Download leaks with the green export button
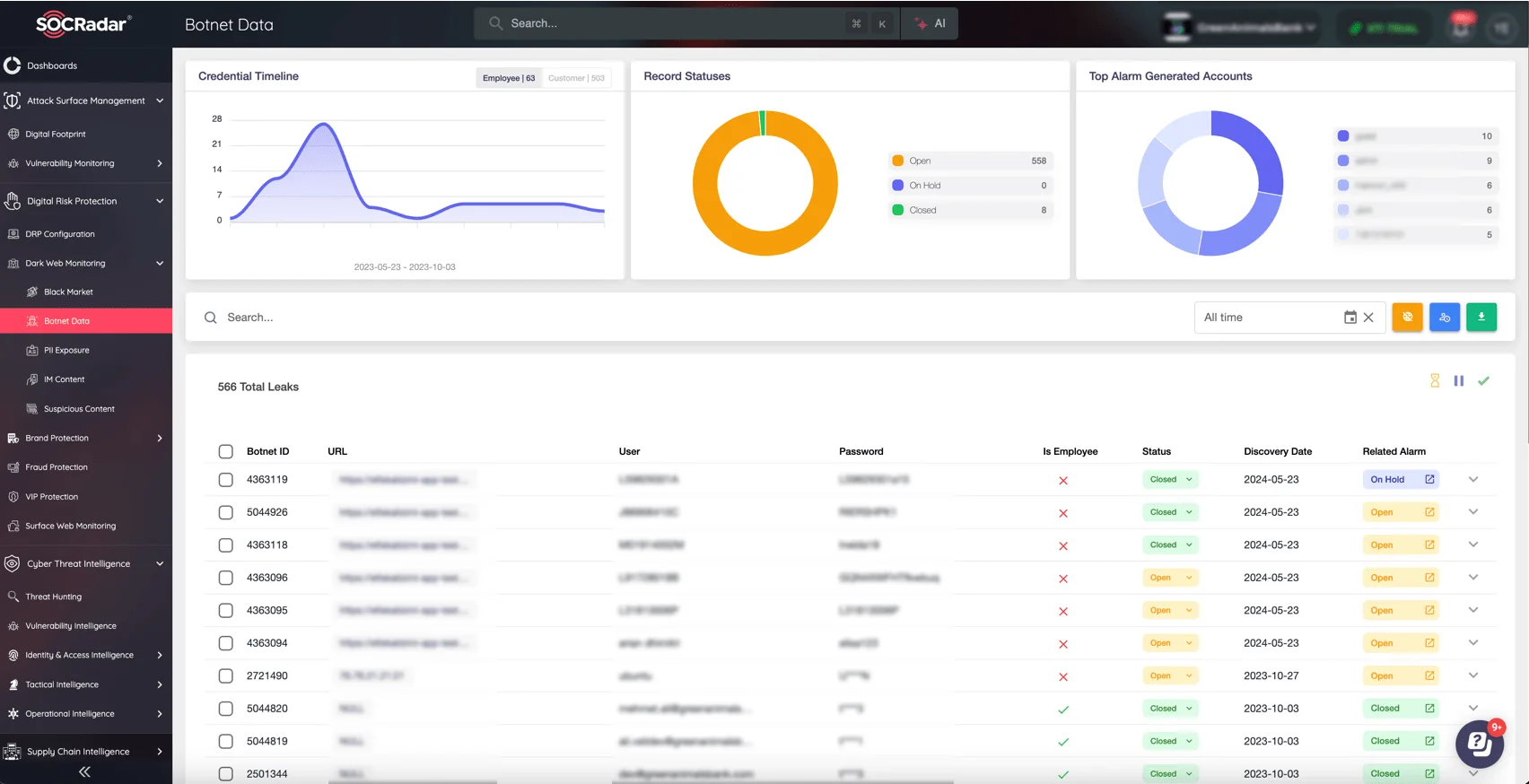Screen dimensions: 1529x784 pos(1481,317)
